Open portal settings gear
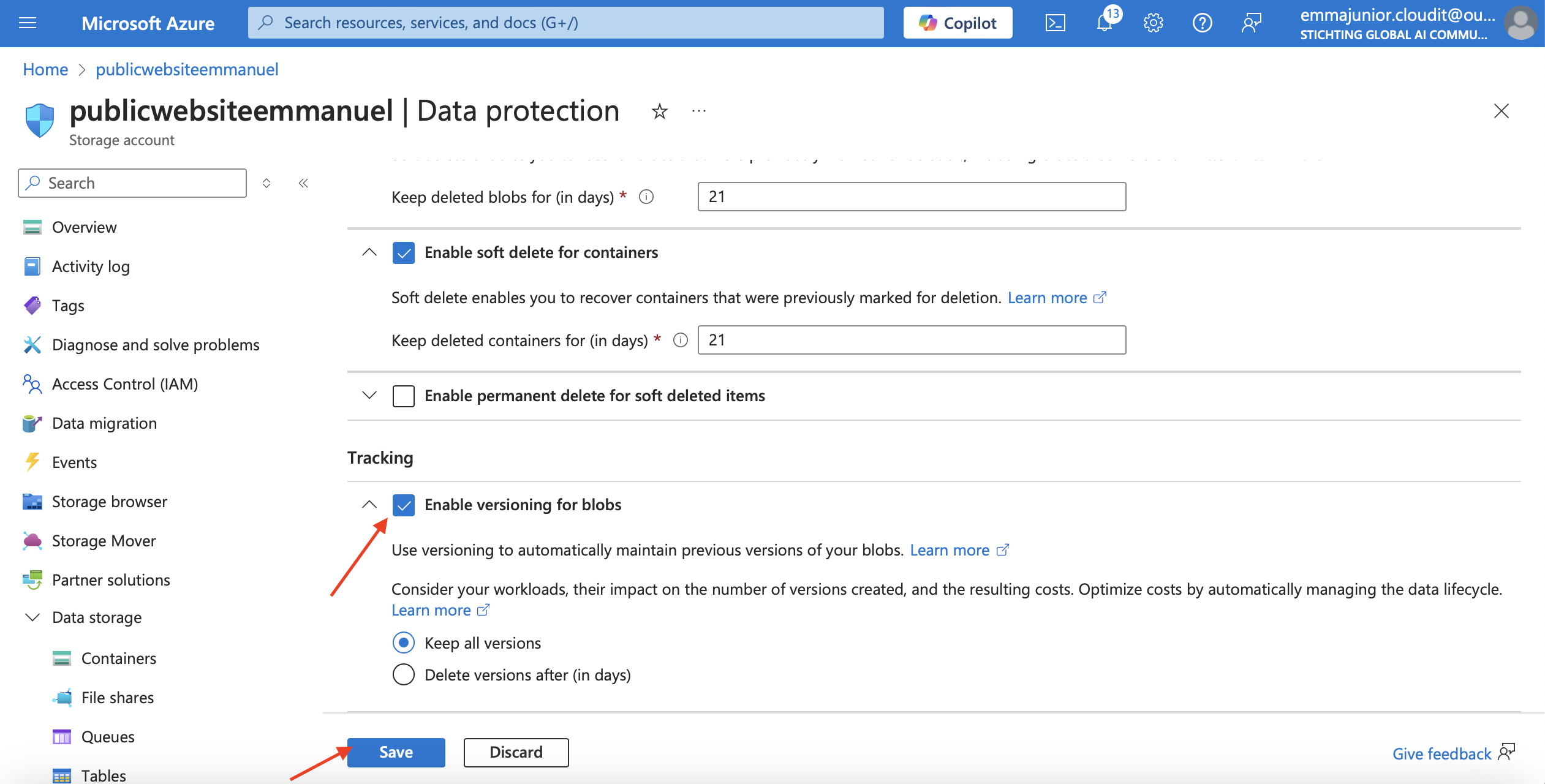Image resolution: width=1545 pixels, height=784 pixels. (1153, 23)
